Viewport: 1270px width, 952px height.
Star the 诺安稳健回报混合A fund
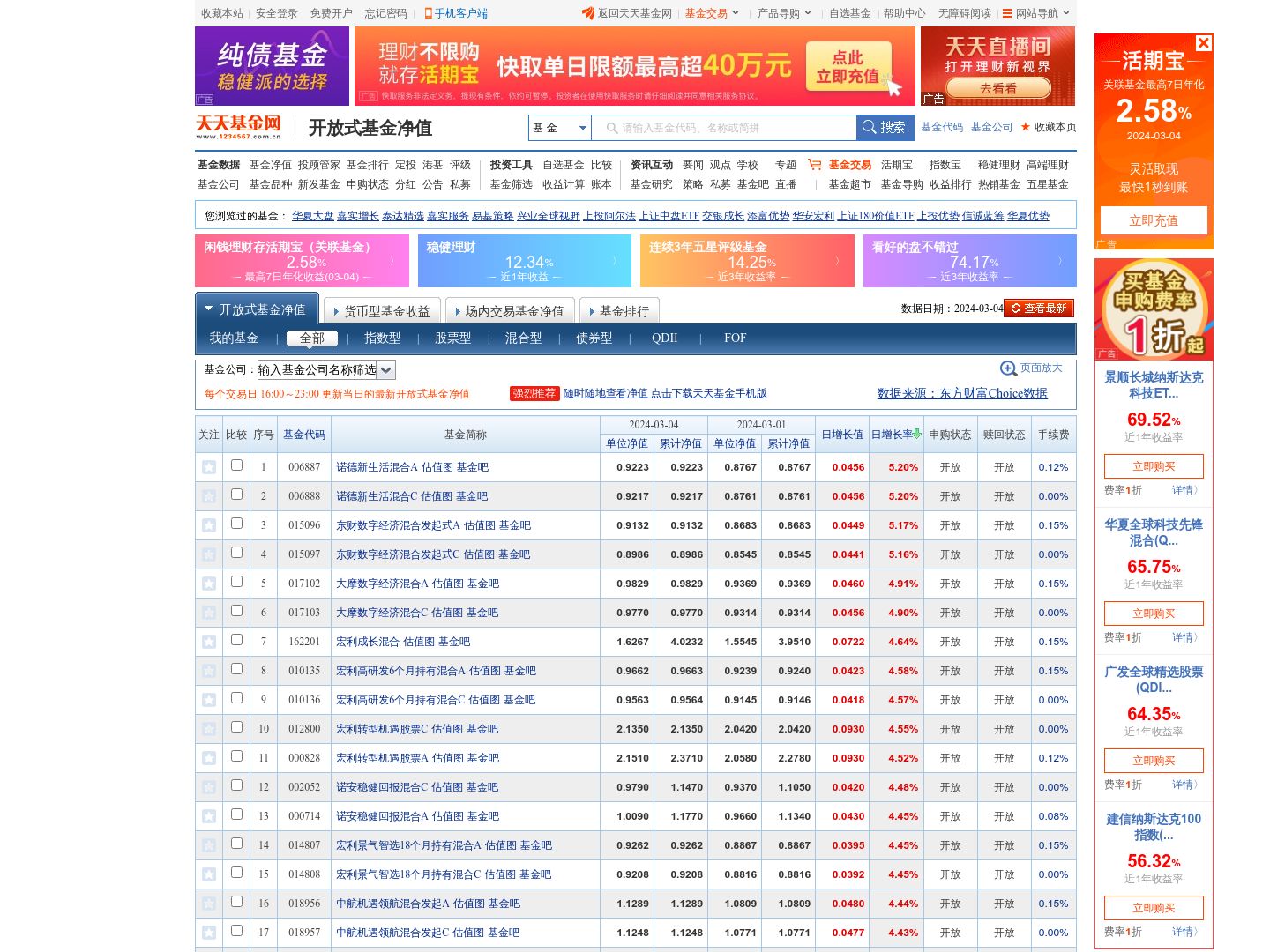click(x=209, y=816)
